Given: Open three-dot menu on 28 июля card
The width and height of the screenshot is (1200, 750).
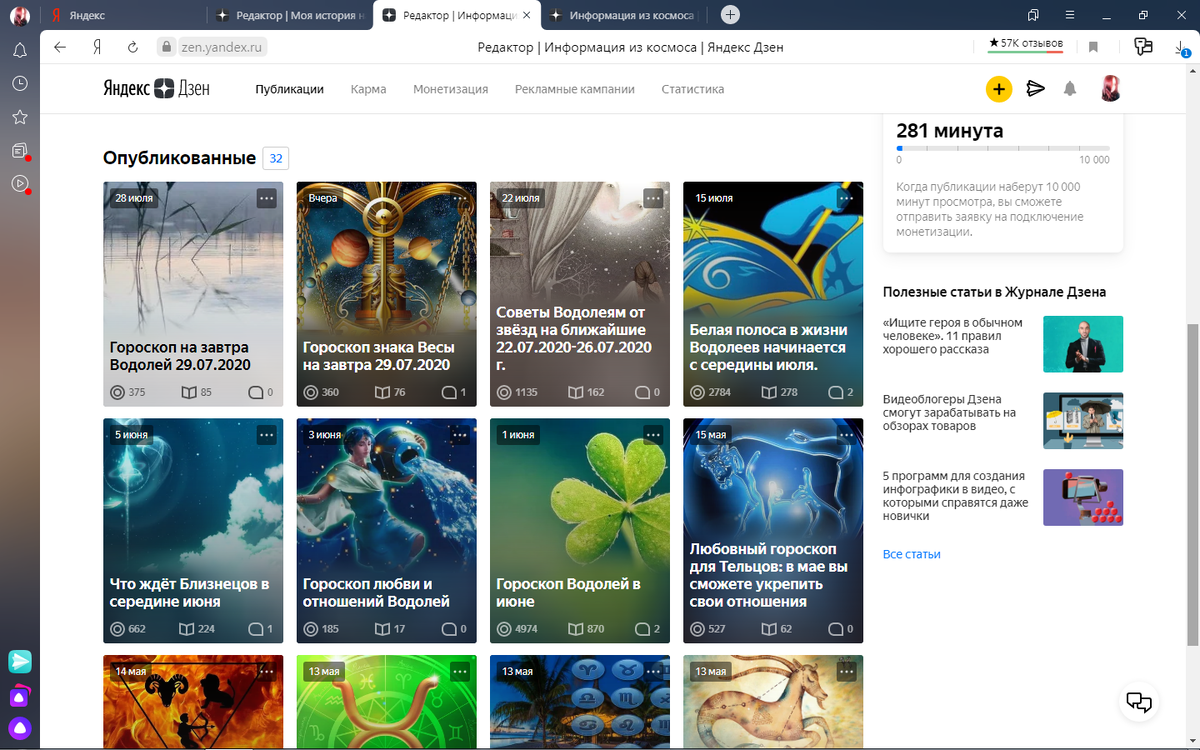Looking at the screenshot, I should (x=266, y=198).
